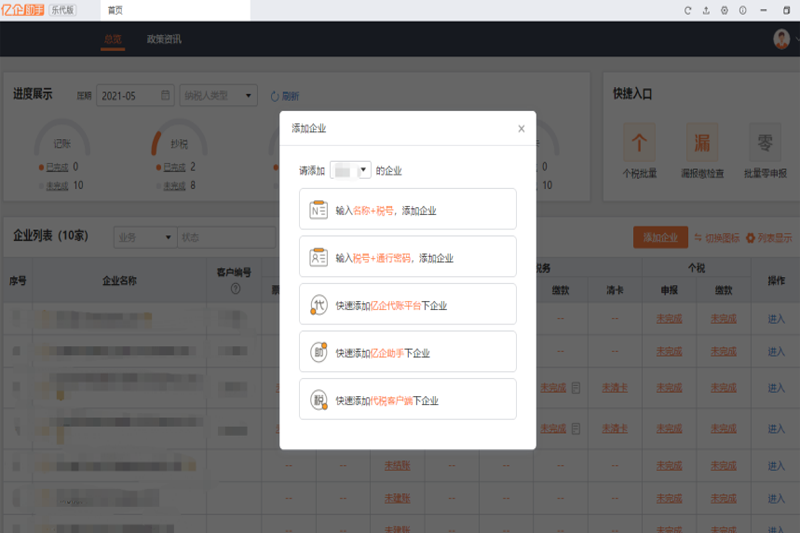Click the orange 添加企业 button
This screenshot has width=800, height=533.
tap(660, 237)
